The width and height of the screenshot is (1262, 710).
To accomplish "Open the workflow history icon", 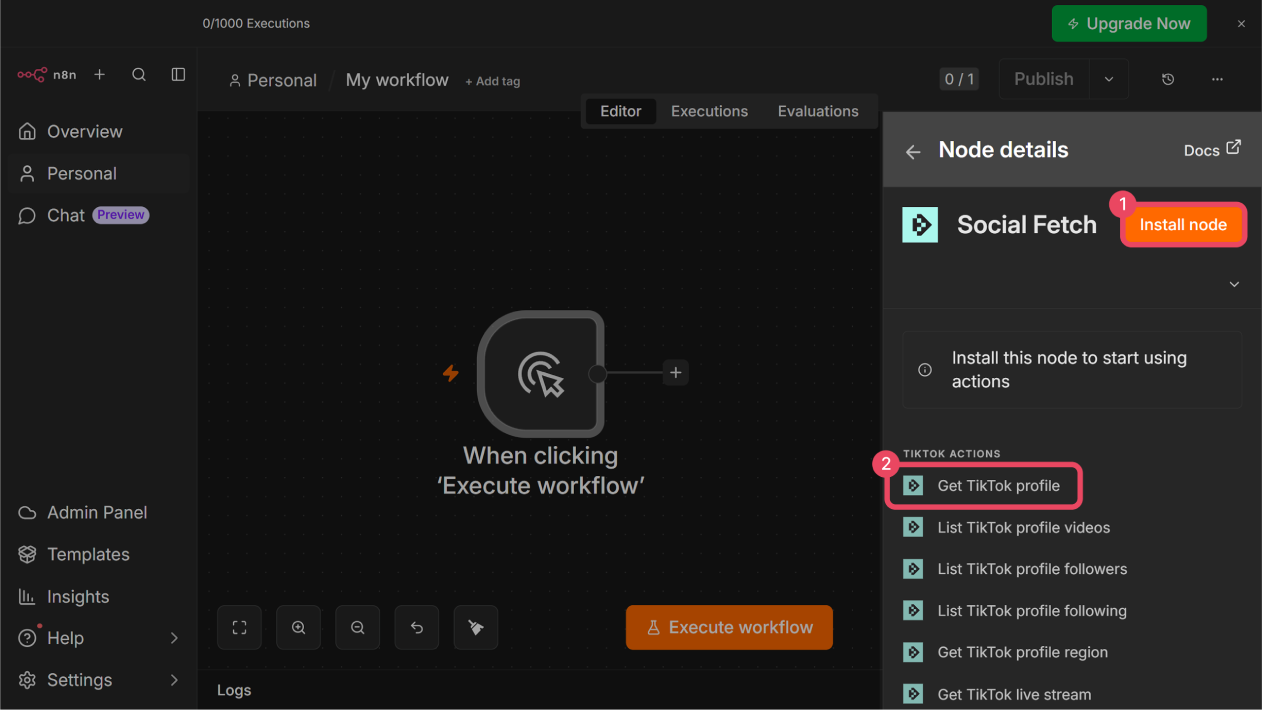I will coord(1168,79).
